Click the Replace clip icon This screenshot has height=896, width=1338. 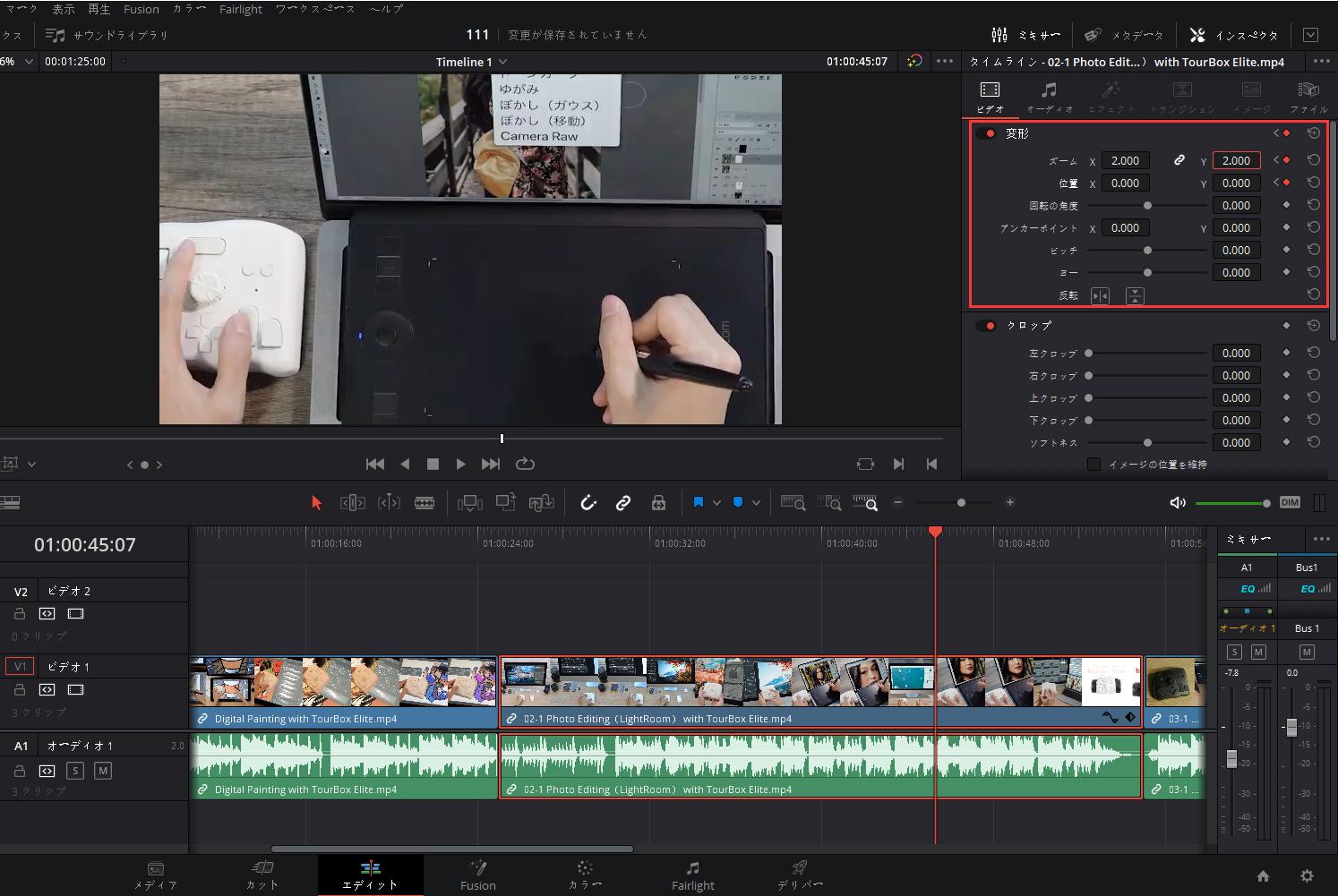[x=541, y=503]
